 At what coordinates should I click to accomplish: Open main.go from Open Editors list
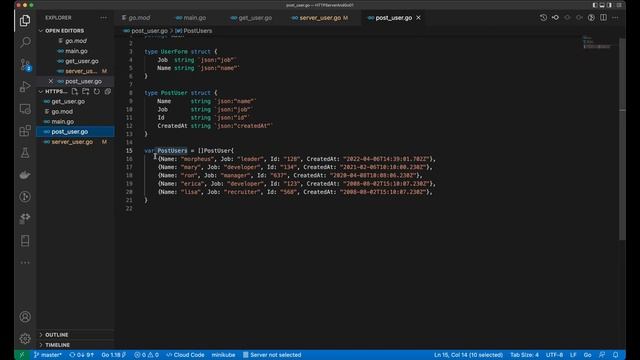(x=75, y=51)
